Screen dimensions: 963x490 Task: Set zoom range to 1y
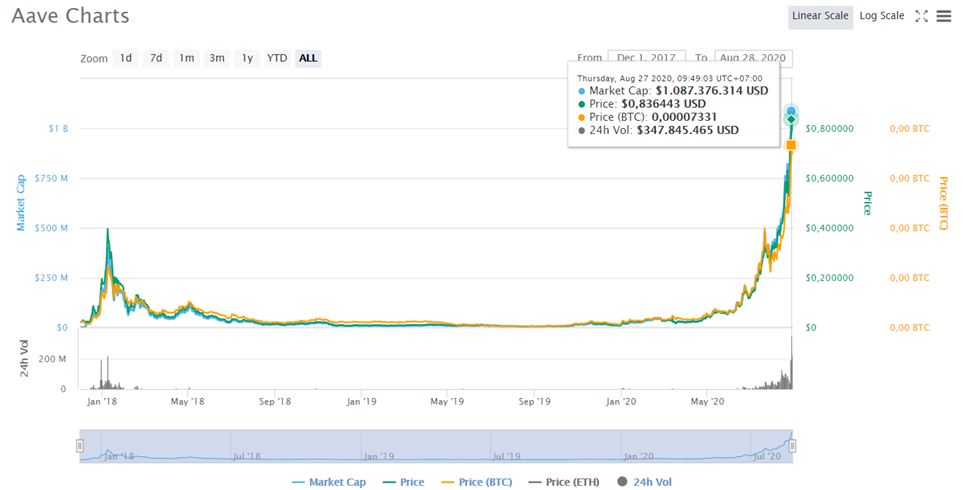tap(247, 58)
